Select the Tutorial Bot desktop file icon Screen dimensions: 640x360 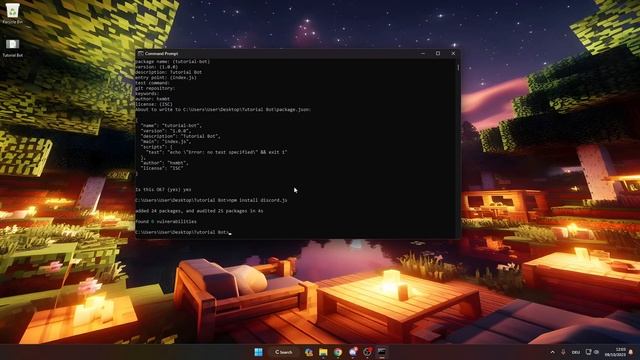point(12,48)
